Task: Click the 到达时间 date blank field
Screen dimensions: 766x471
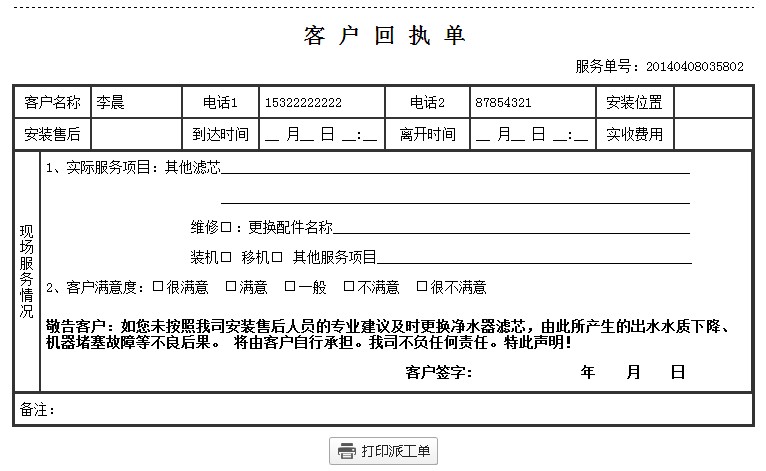Action: 321,134
